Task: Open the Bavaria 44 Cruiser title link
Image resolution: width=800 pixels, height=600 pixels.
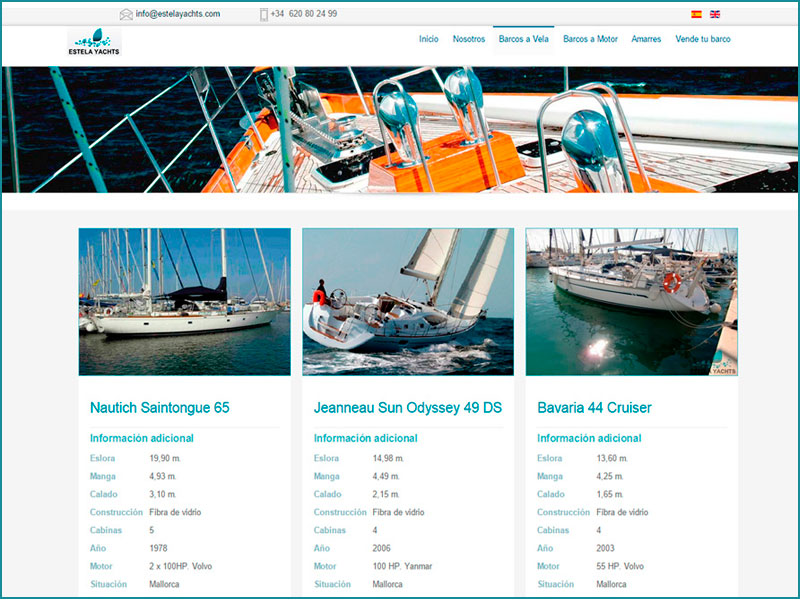Action: 594,408
